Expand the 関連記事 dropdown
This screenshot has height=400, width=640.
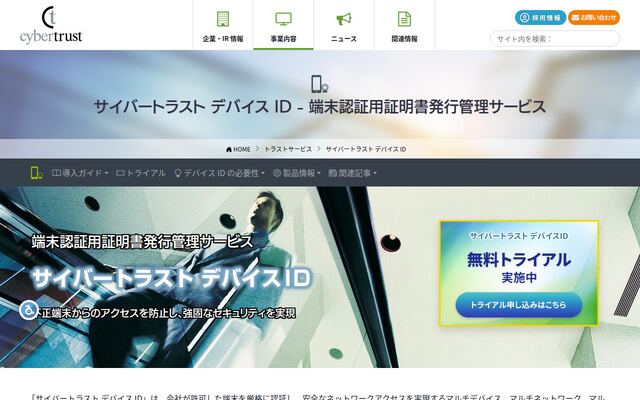352,173
